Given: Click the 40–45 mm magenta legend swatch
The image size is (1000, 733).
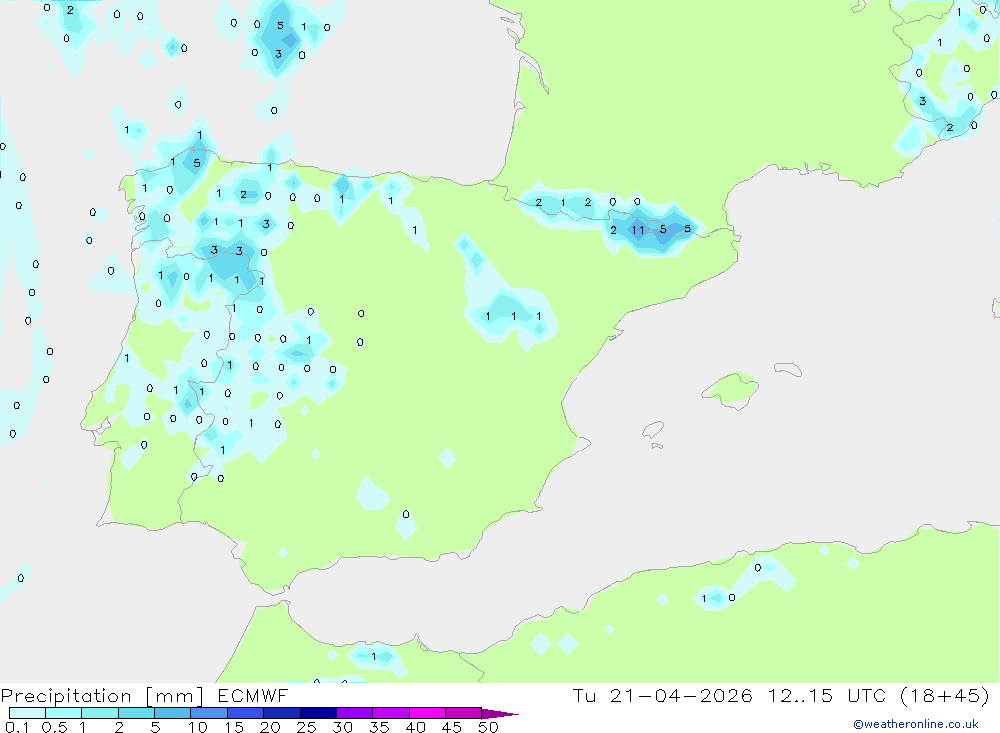Looking at the screenshot, I should (x=427, y=713).
